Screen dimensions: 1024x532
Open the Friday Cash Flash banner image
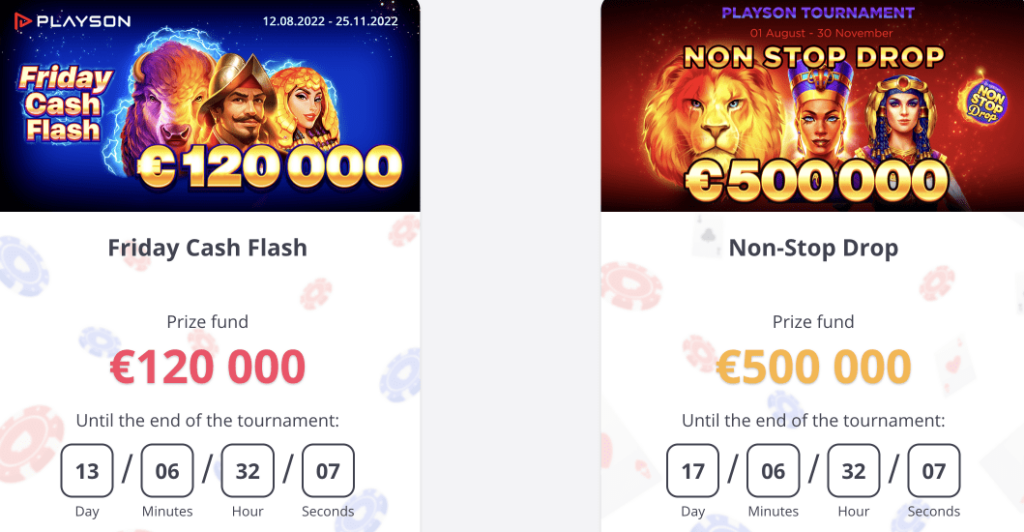click(x=210, y=106)
